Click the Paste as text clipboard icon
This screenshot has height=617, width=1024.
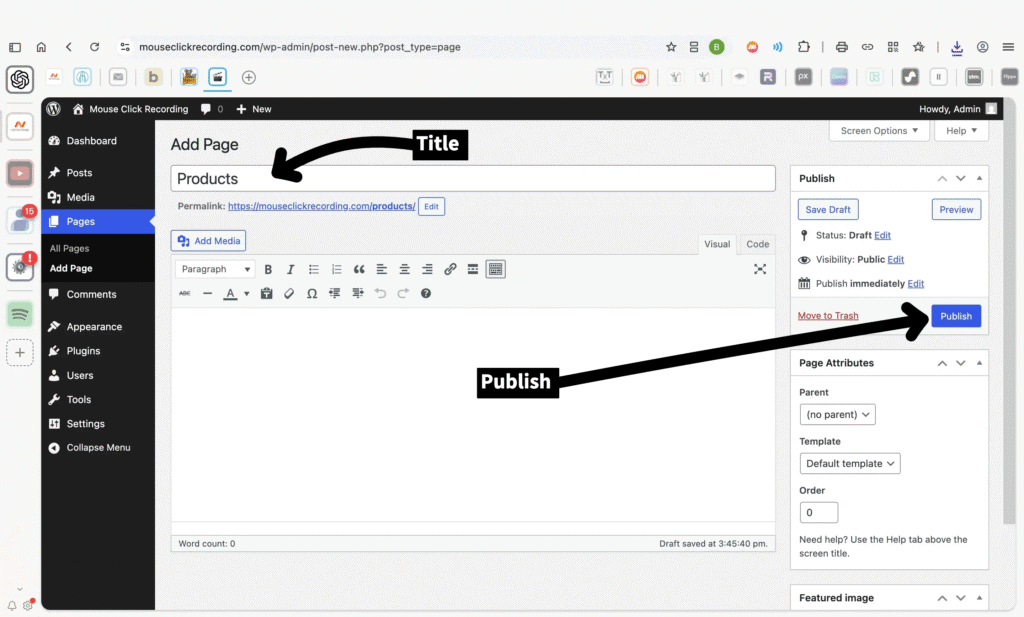(266, 294)
